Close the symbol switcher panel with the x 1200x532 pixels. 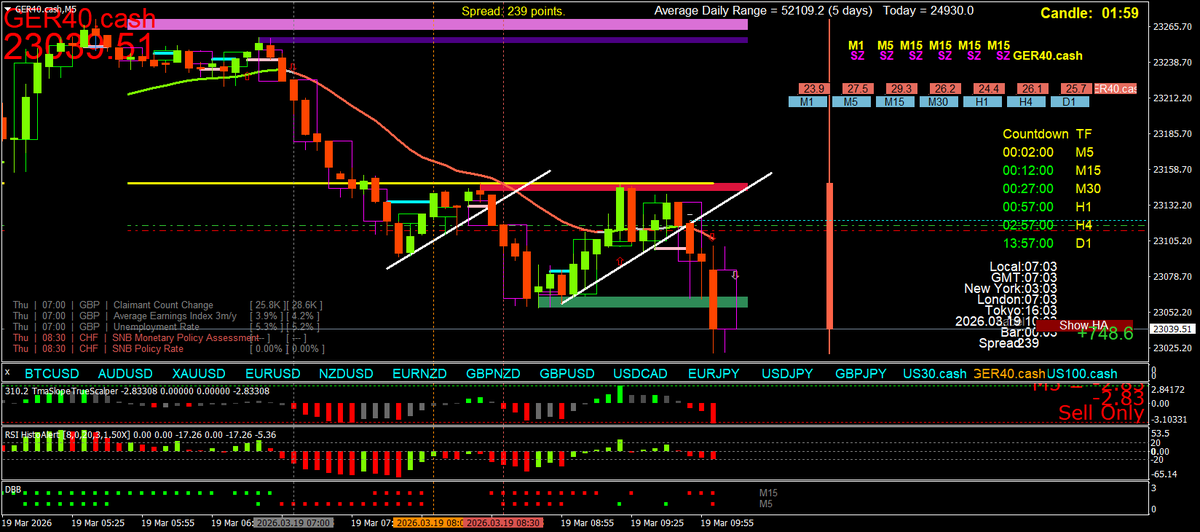[9, 373]
